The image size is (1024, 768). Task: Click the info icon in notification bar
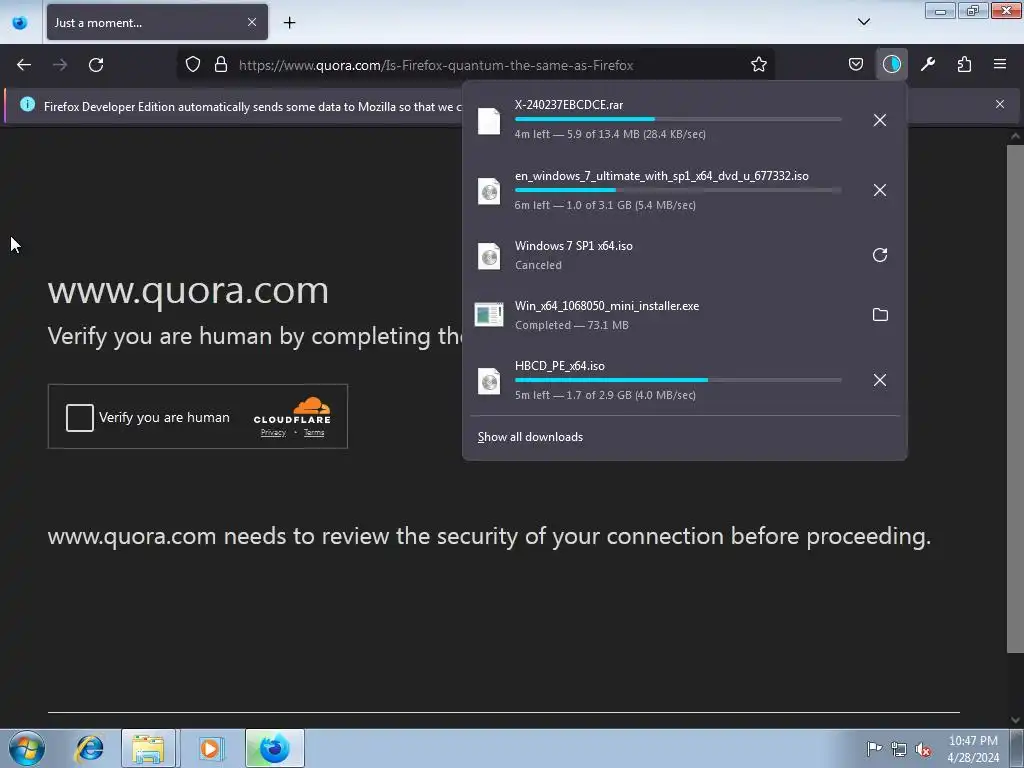pyautogui.click(x=27, y=104)
